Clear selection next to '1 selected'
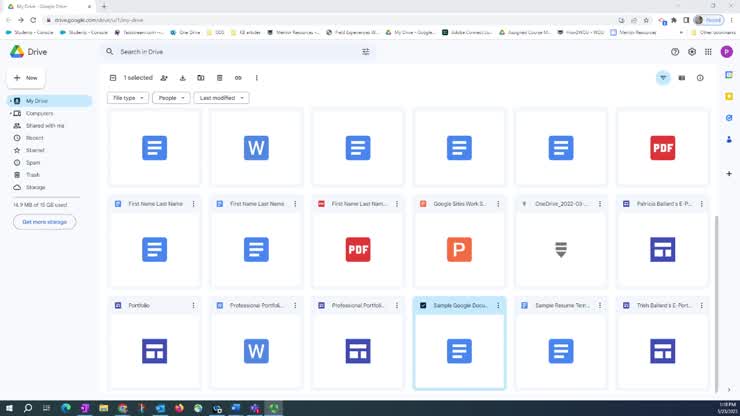 pyautogui.click(x=113, y=77)
